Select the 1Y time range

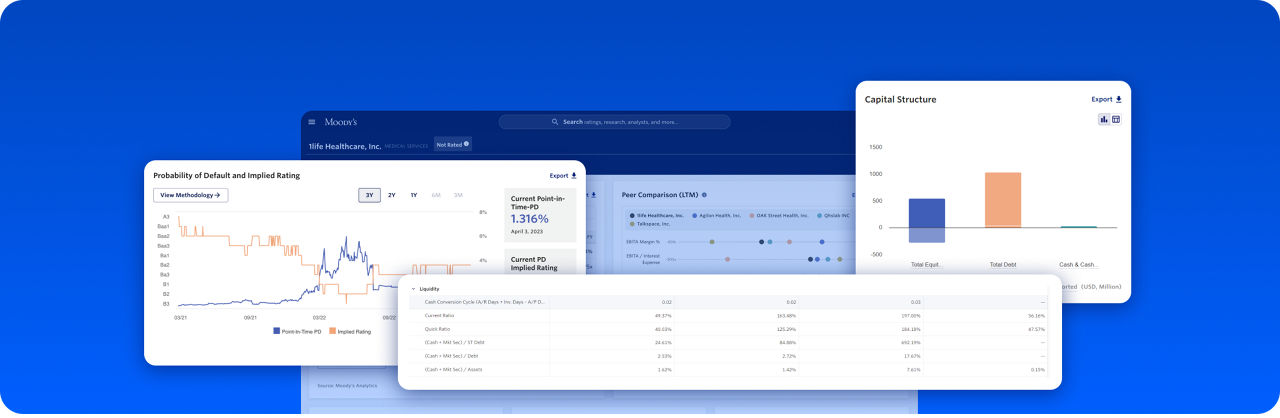414,195
